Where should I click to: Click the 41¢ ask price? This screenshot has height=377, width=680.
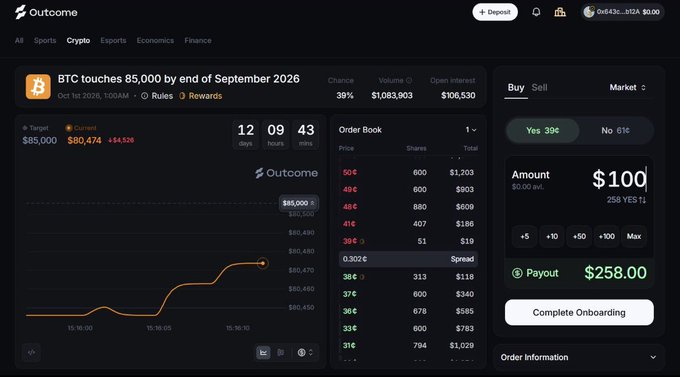[x=349, y=224]
